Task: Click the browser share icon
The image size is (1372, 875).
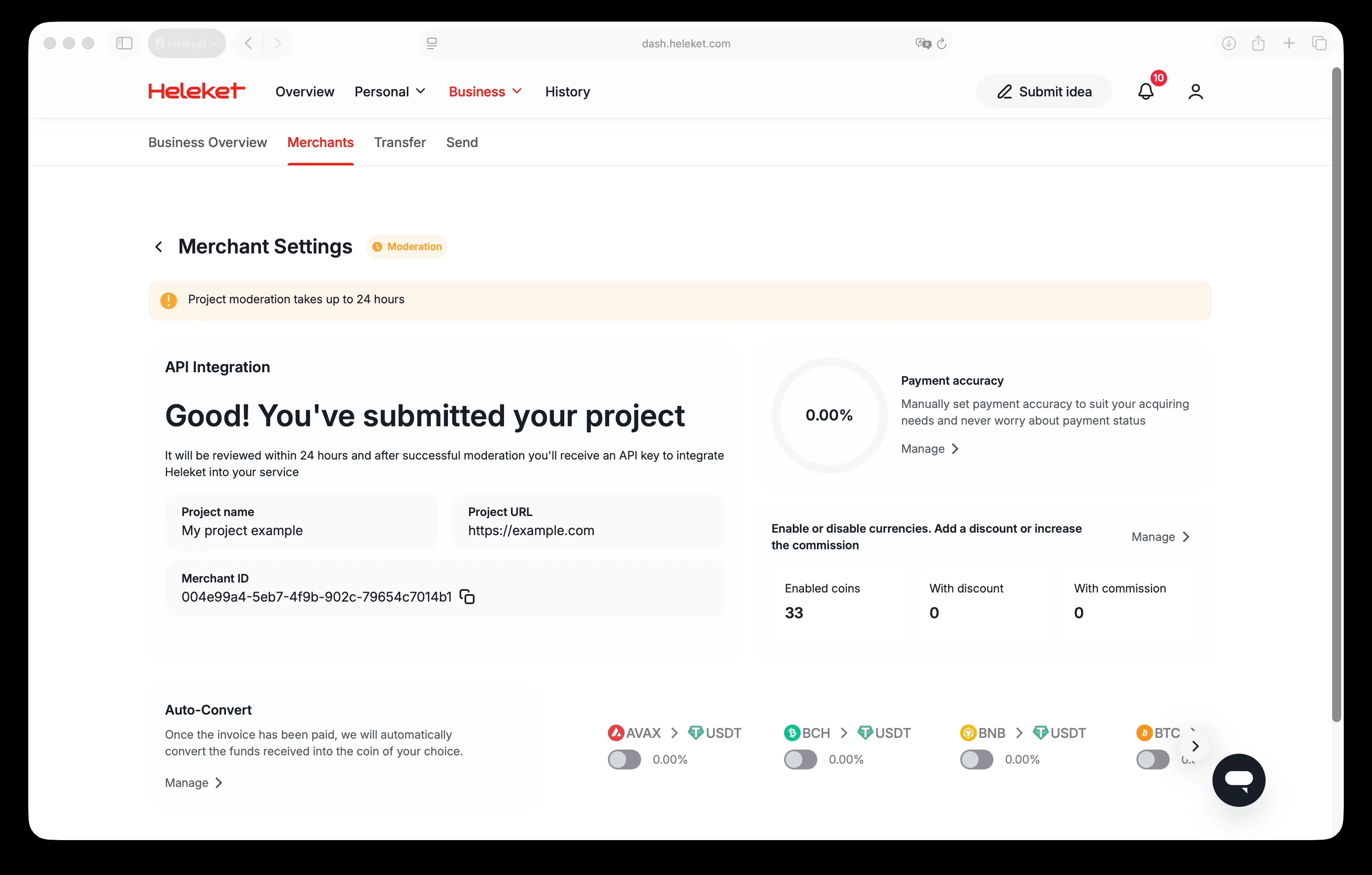Action: coord(1258,43)
